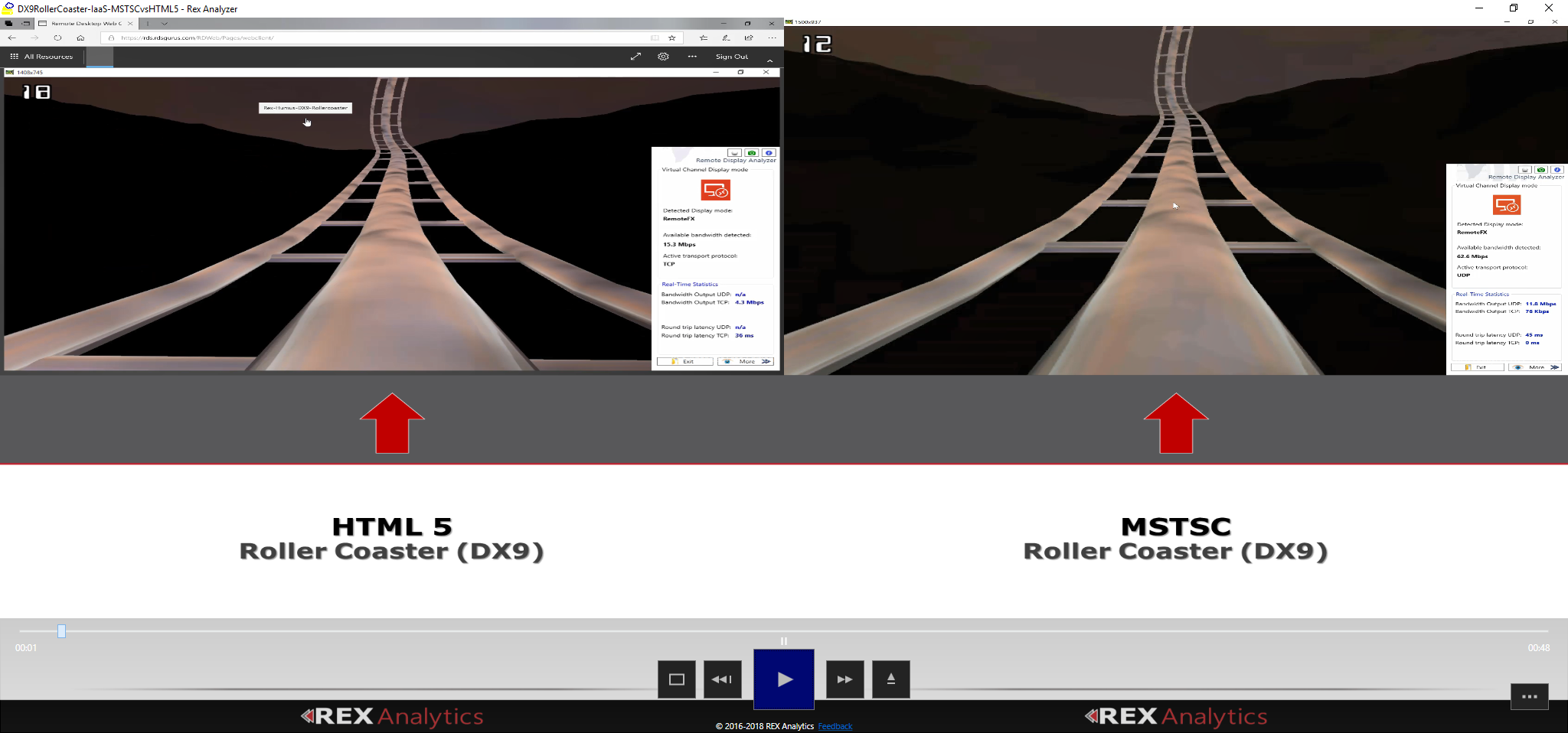Click the timeline slider thumb
Viewport: 1568px width, 733px height.
(61, 631)
